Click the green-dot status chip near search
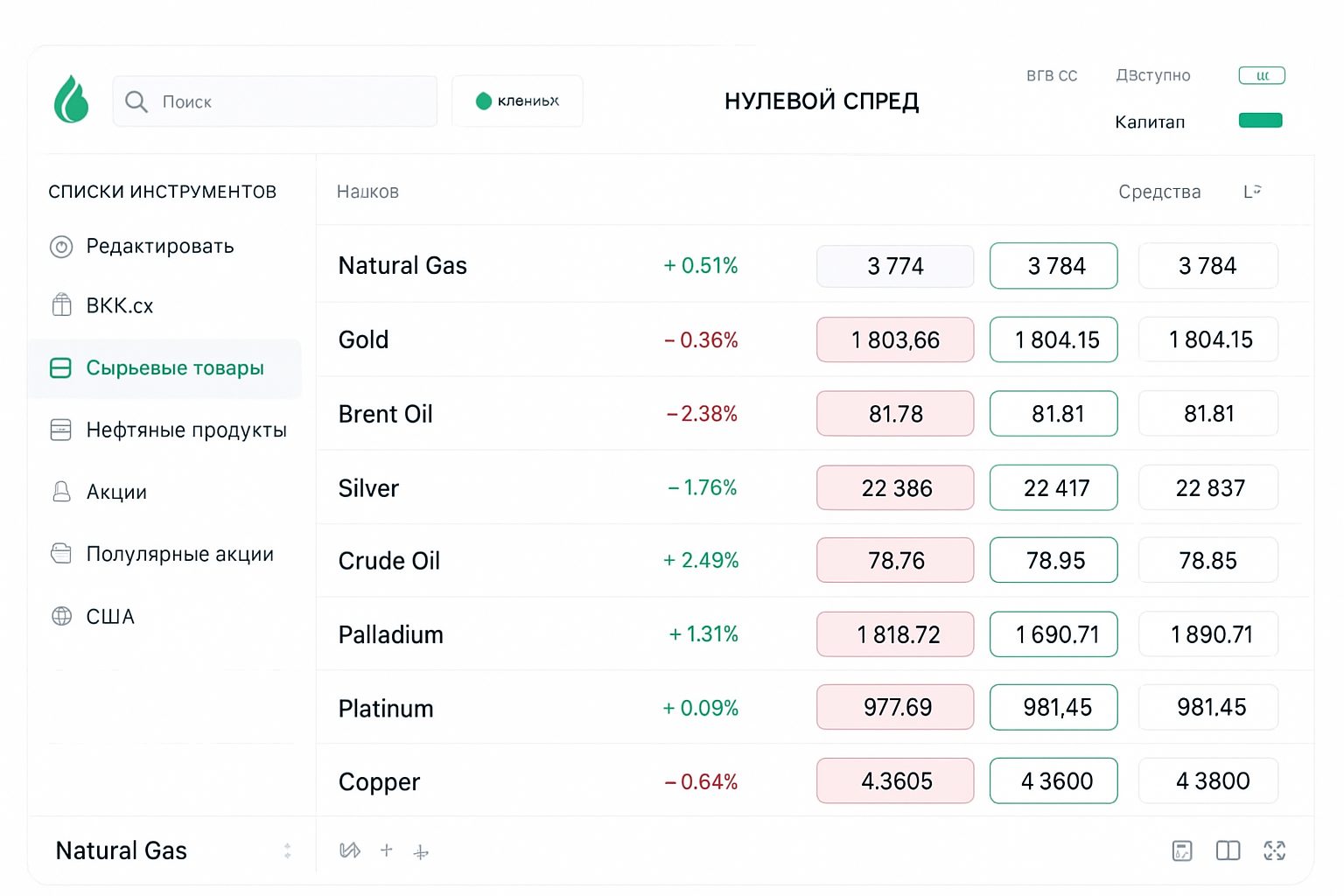The height and width of the screenshot is (896, 1344). 517,101
